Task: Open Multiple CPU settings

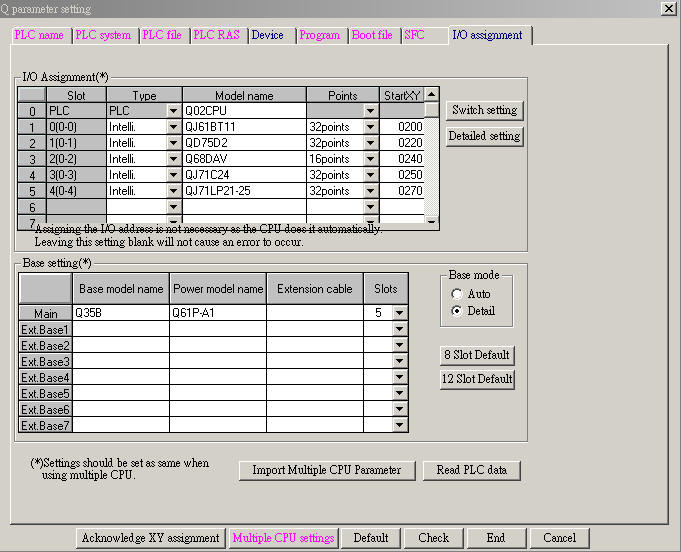Action: tap(283, 538)
